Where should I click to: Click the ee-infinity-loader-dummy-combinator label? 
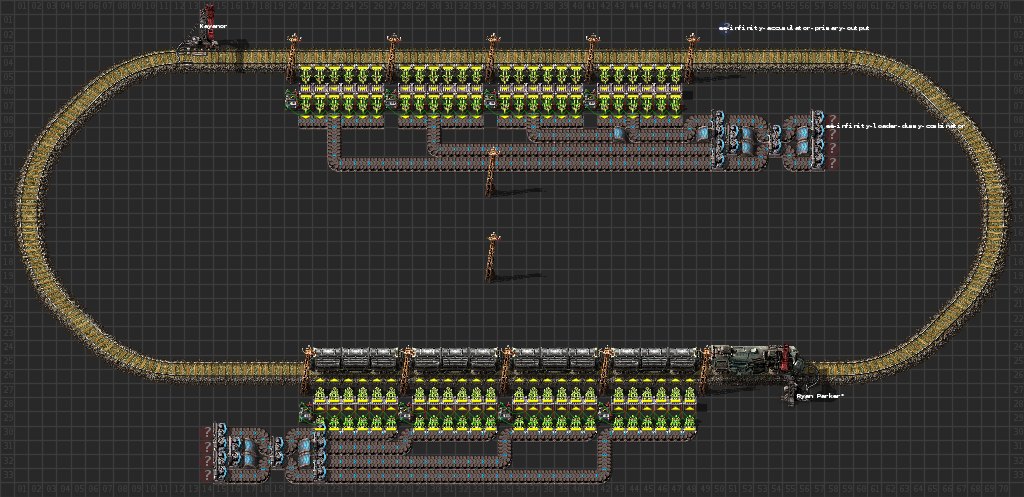(896, 125)
